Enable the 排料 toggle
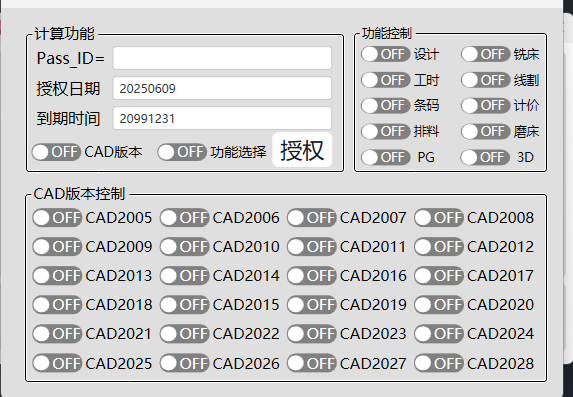This screenshot has height=397, width=573. pos(386,131)
